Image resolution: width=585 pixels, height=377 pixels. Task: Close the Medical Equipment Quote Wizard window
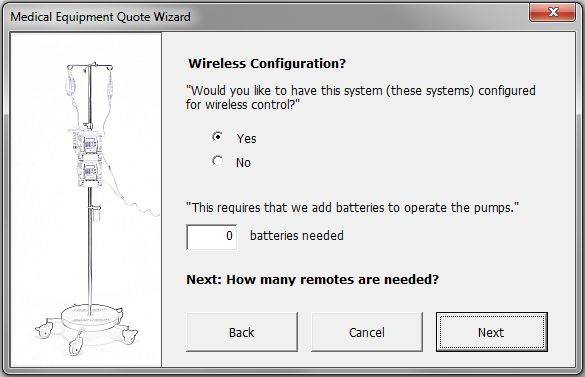coord(553,12)
